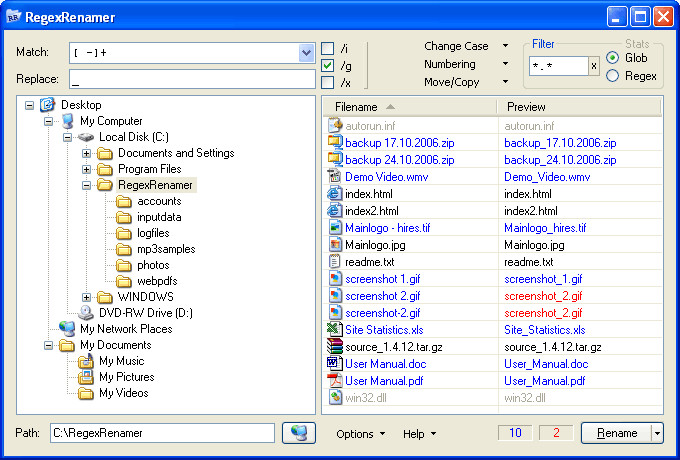Collapse the RegexRenamer folder node
680x460 pixels.
pos(86,185)
